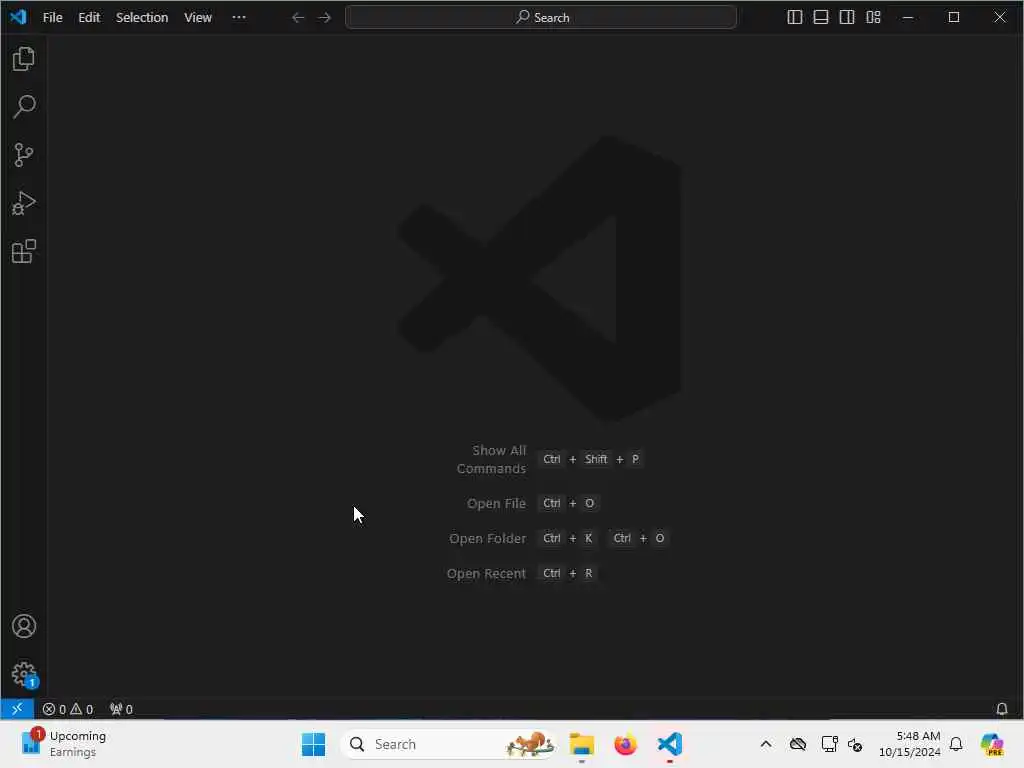Viewport: 1024px width, 768px height.
Task: Click the Show All Commands label
Action: tap(492, 459)
